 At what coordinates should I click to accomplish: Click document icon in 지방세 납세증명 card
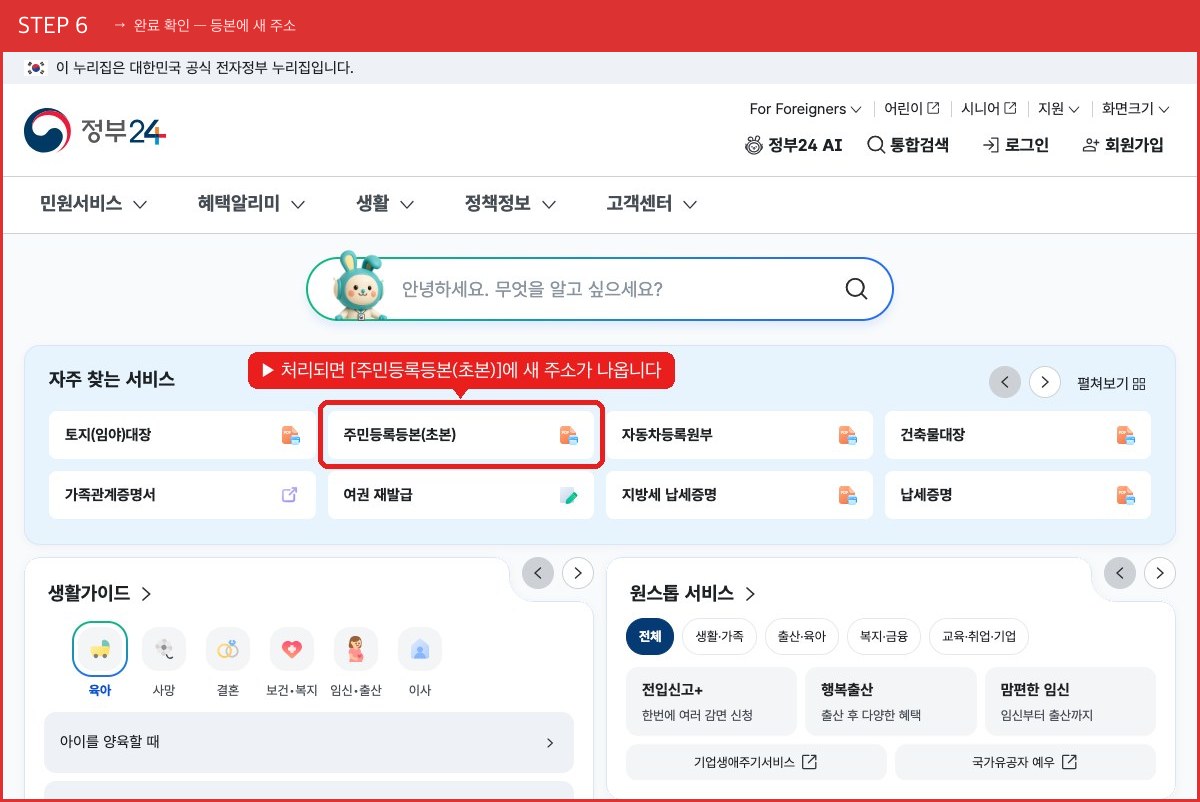pos(847,494)
